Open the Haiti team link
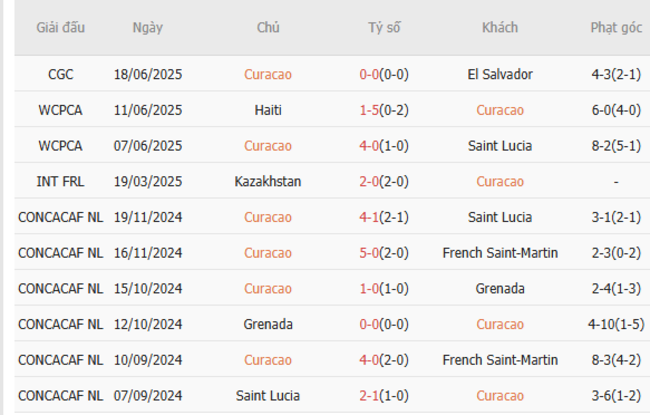Image resolution: width=650 pixels, height=415 pixels. click(x=268, y=110)
